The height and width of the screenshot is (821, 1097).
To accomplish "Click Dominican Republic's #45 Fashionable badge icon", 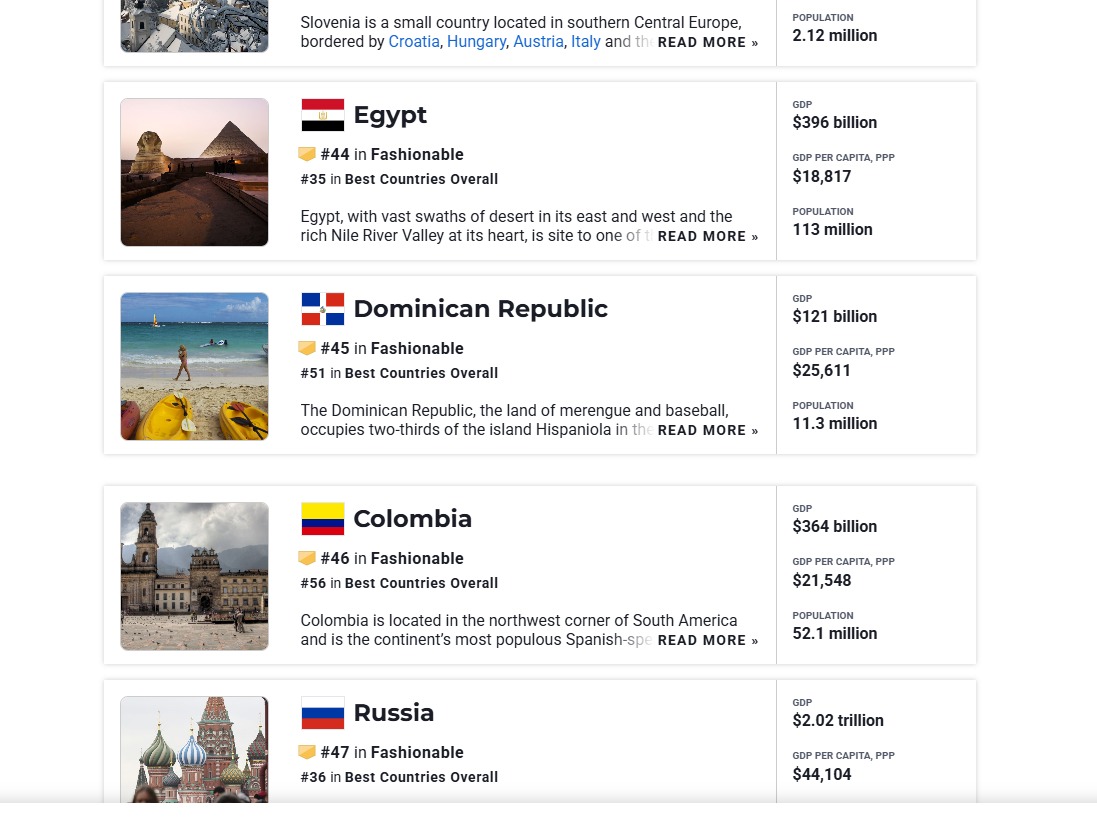I will point(307,348).
